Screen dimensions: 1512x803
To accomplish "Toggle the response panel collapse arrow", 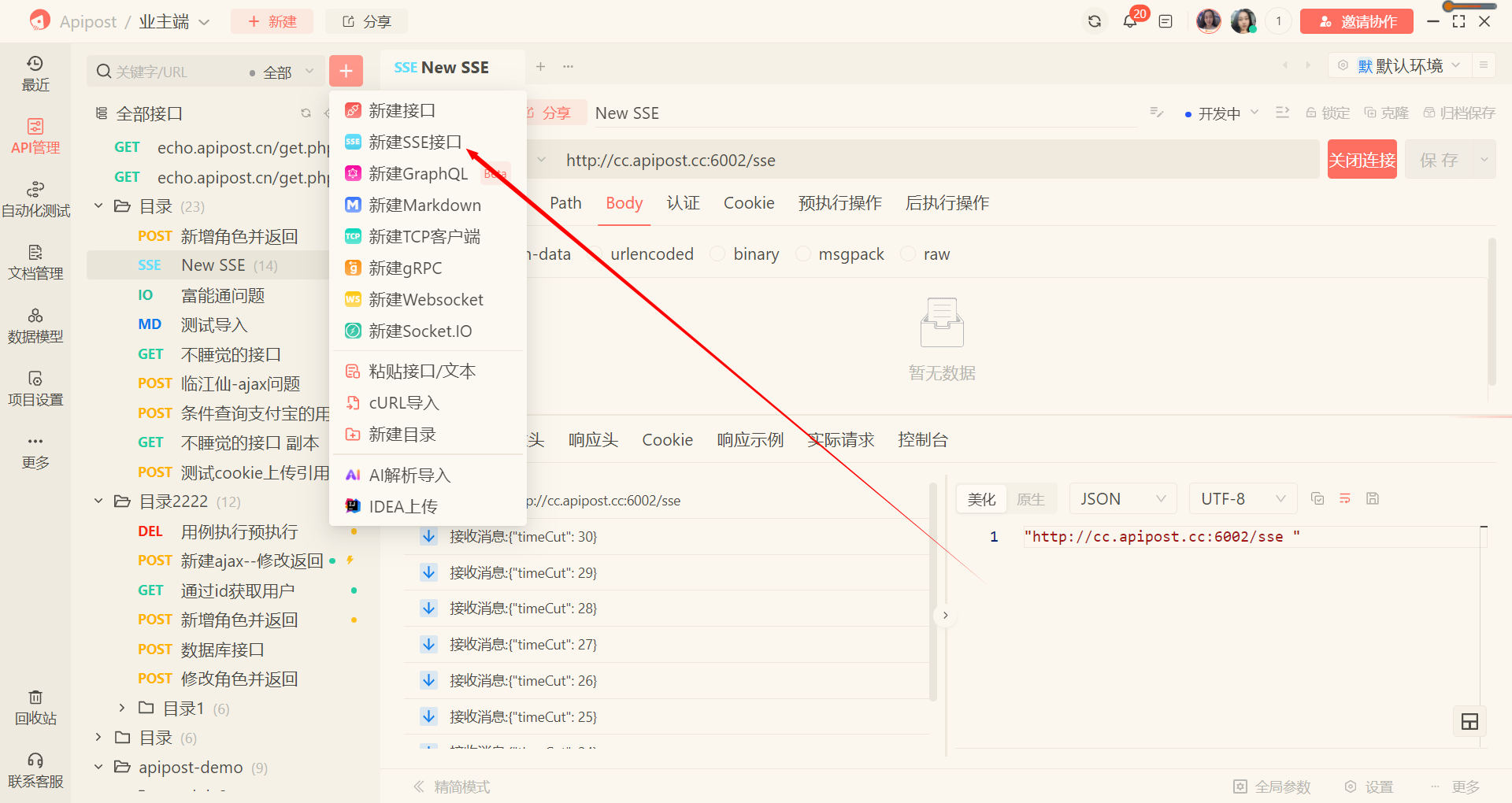I will 945,615.
